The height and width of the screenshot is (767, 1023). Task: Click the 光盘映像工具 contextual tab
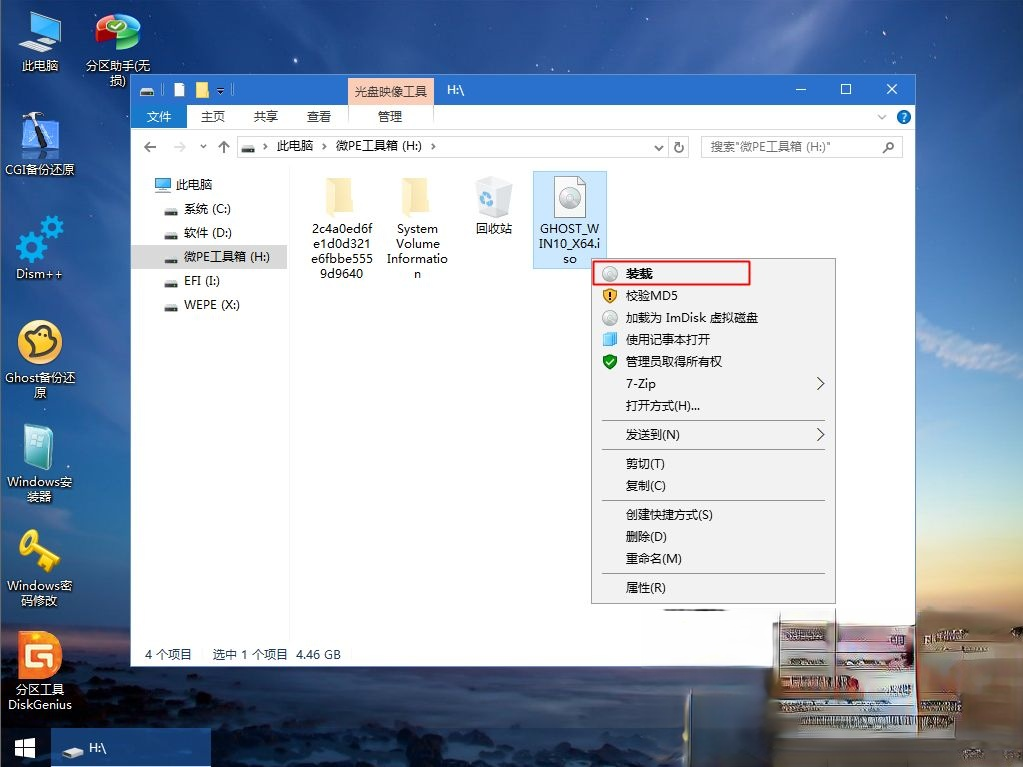(390, 91)
